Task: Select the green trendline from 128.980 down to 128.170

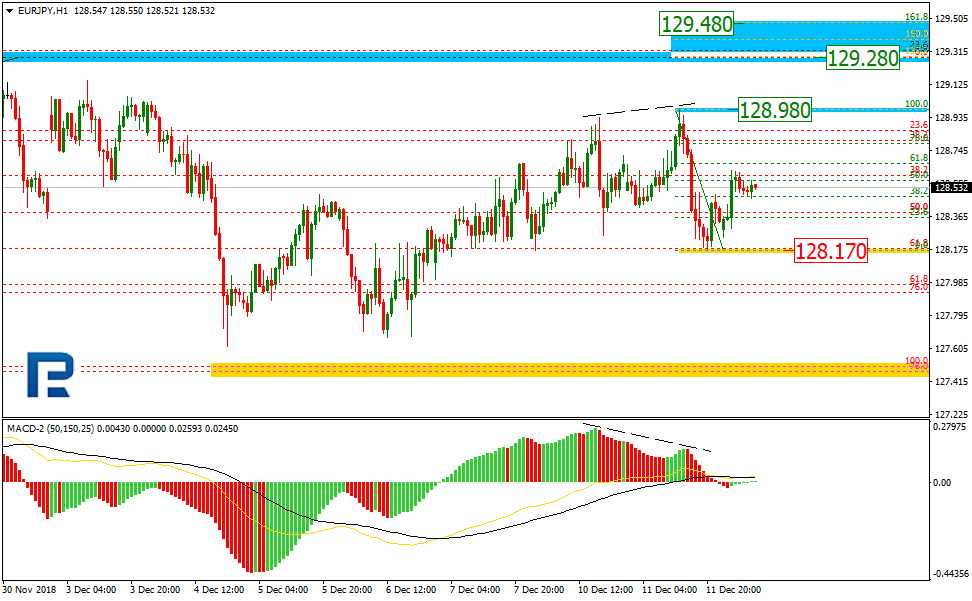Action: (x=700, y=180)
